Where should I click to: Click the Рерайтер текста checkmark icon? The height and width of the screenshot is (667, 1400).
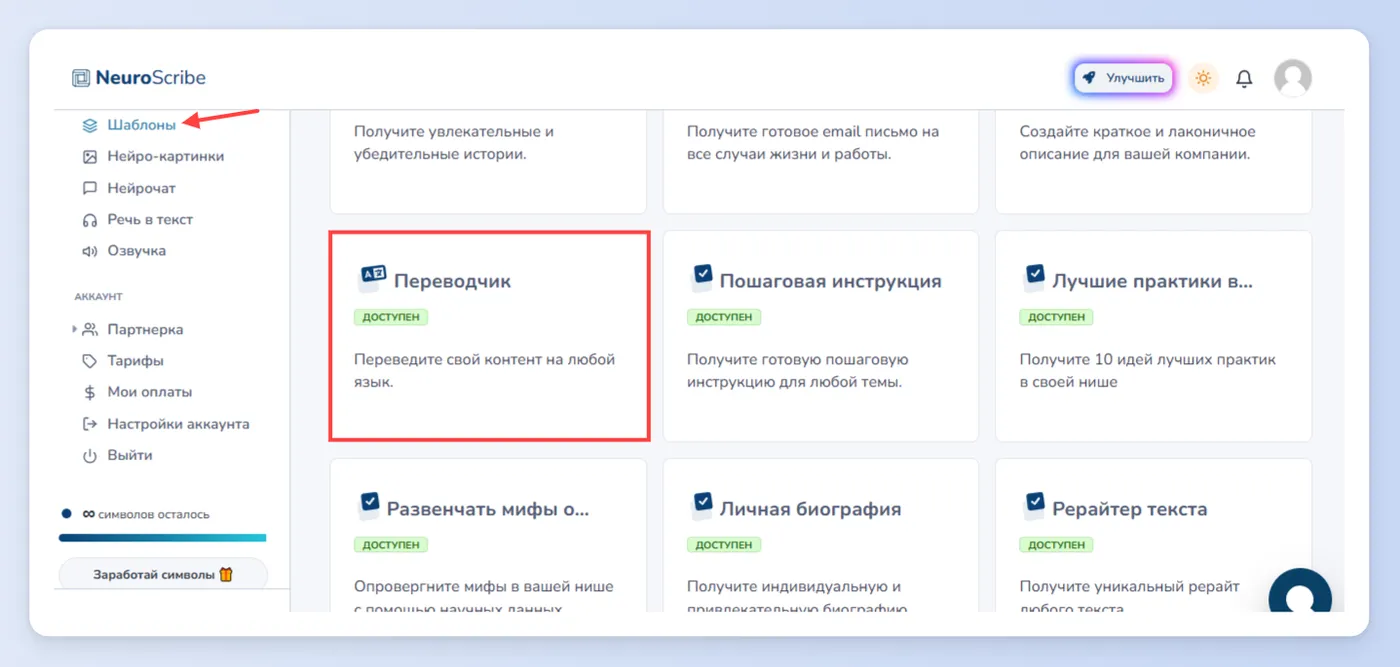(1034, 506)
